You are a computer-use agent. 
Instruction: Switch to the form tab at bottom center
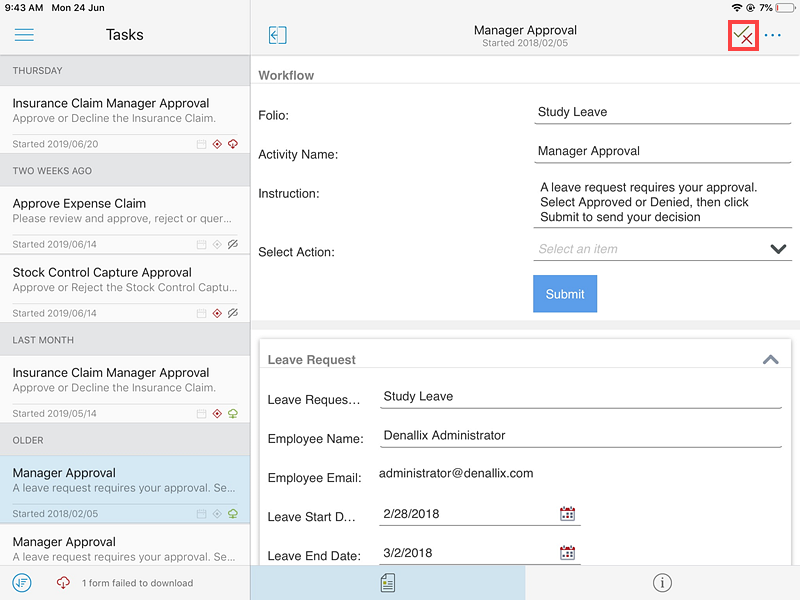[x=388, y=582]
